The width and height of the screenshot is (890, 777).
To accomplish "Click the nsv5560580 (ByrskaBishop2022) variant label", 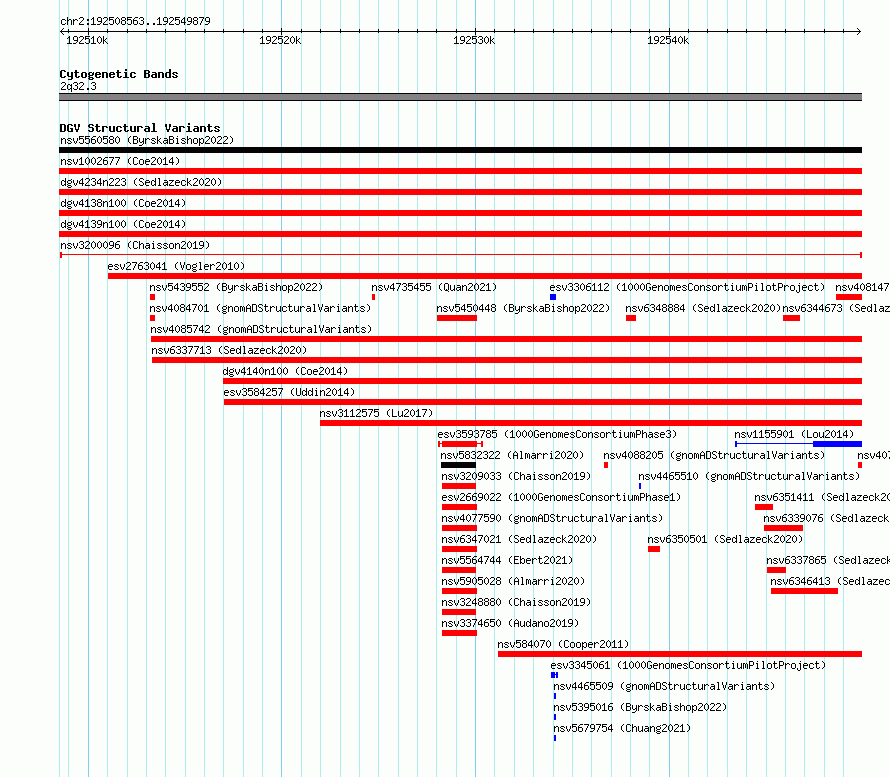I will (147, 140).
